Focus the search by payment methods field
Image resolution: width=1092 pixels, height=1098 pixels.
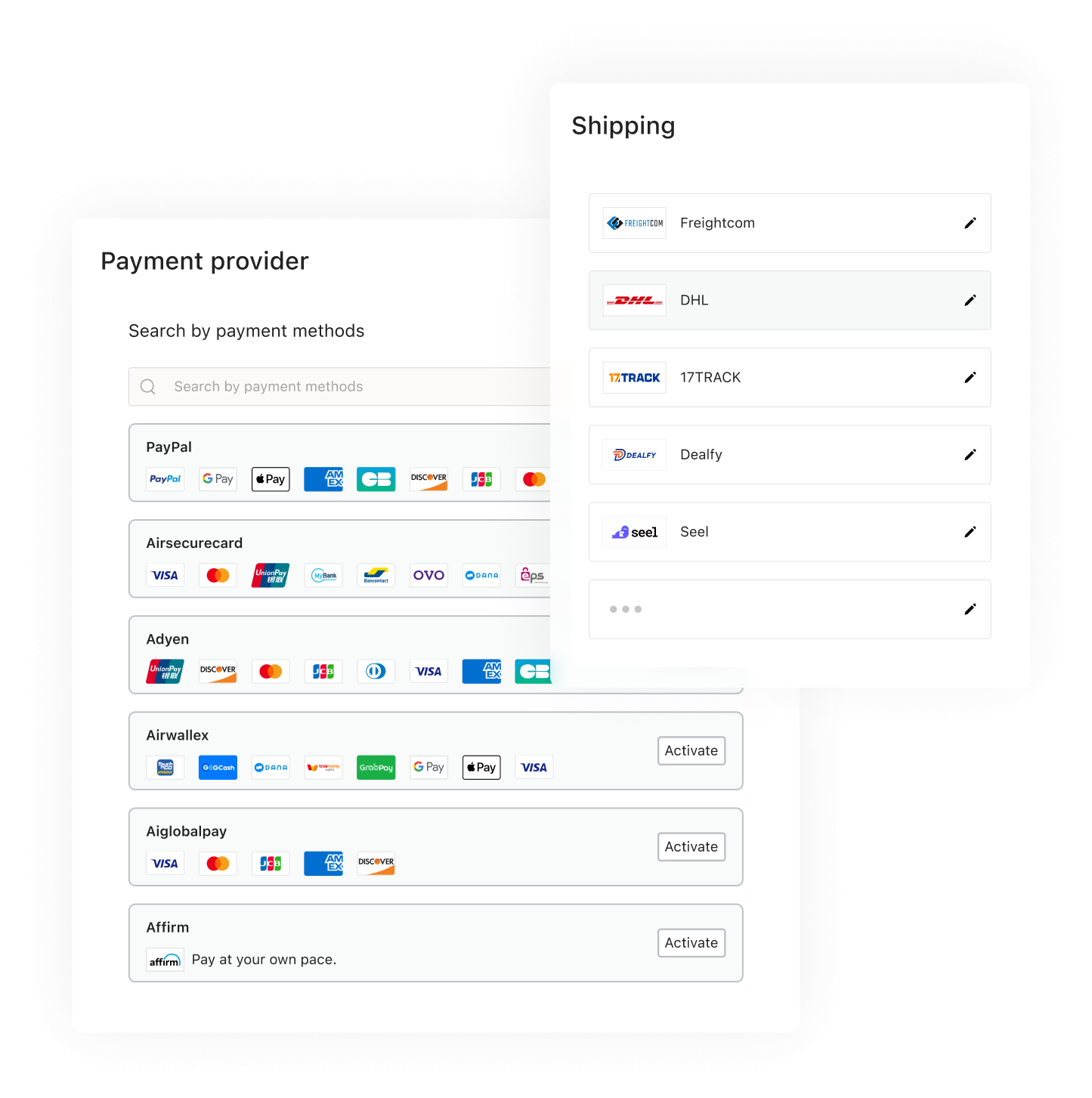340,387
